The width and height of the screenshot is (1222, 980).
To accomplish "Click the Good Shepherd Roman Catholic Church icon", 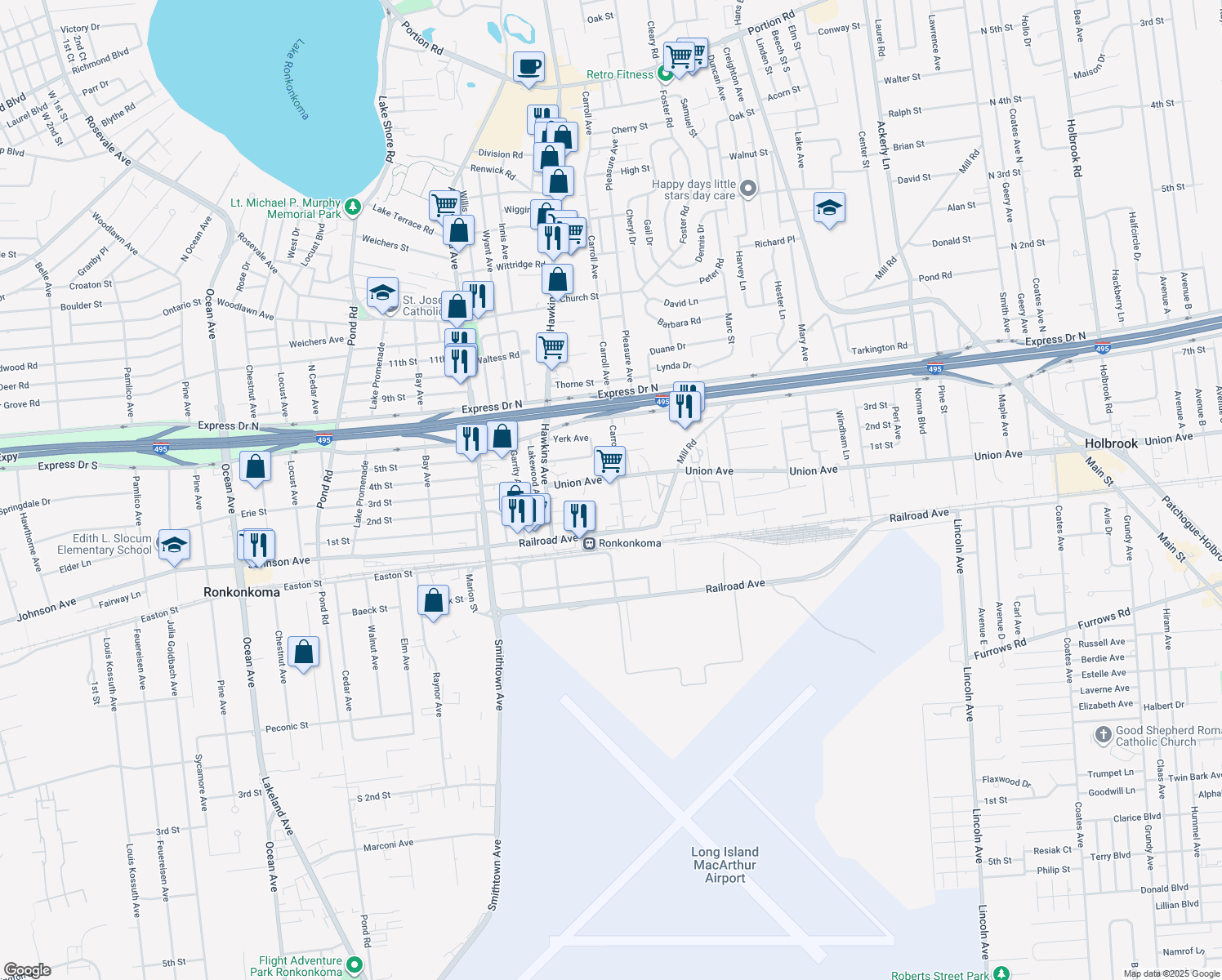I will [x=1103, y=733].
